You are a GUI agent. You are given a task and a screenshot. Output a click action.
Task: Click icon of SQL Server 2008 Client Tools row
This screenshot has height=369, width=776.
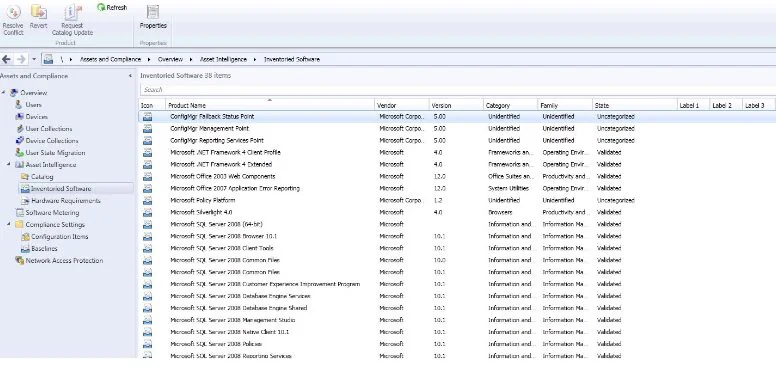pos(147,248)
